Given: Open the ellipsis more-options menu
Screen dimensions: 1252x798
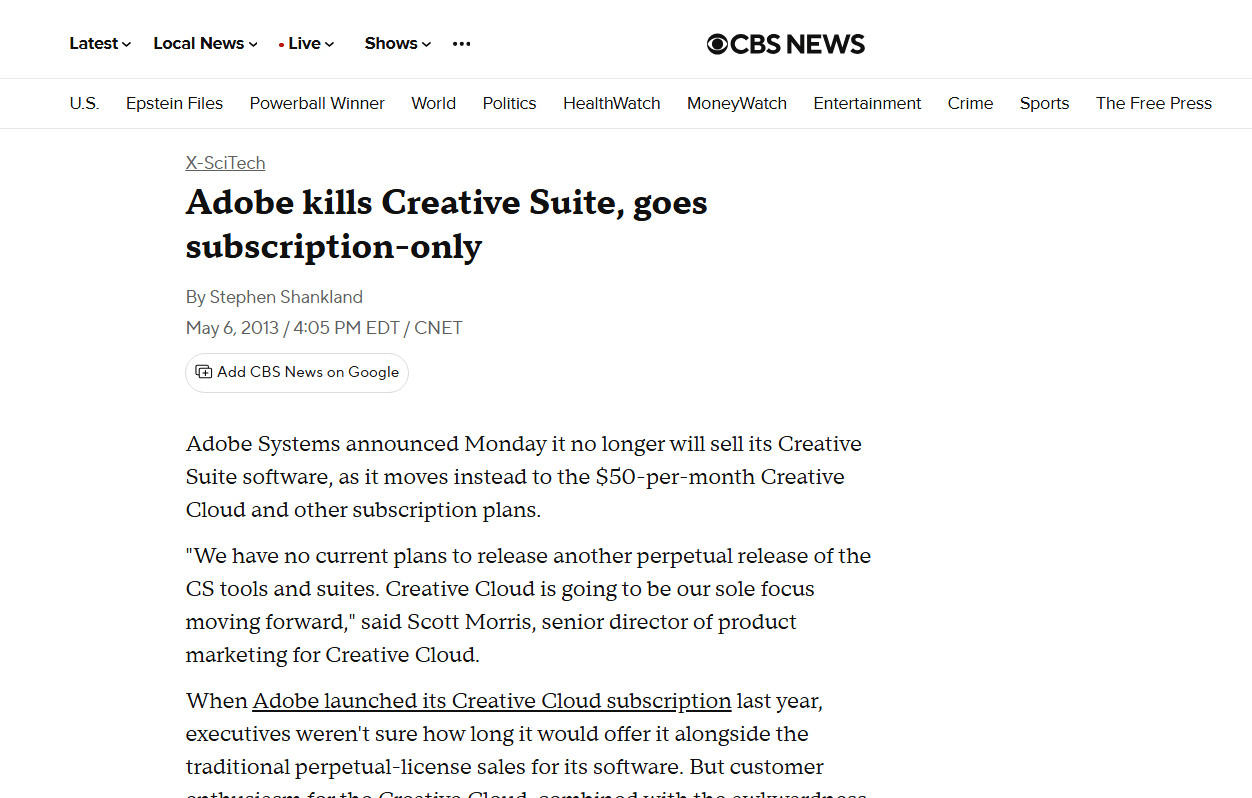Looking at the screenshot, I should pos(461,44).
